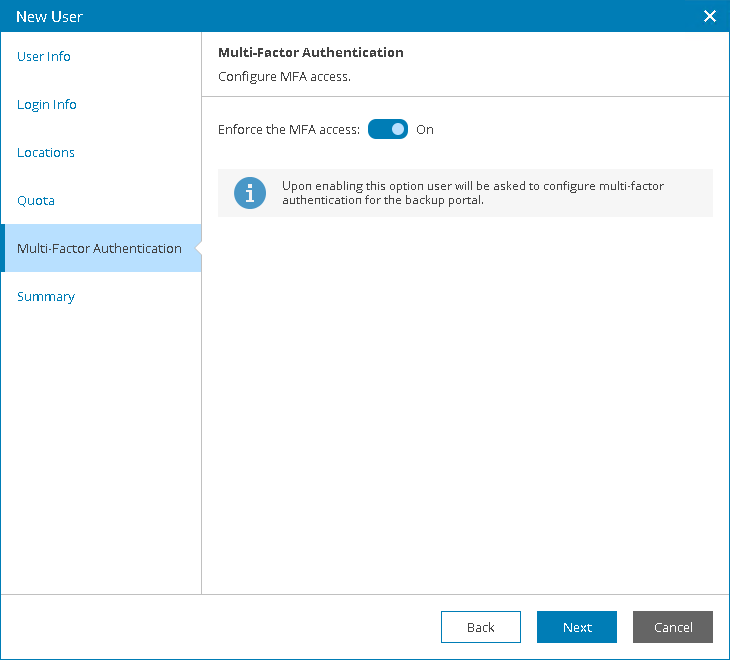The width and height of the screenshot is (730, 660).
Task: Select the Quota step
Action: point(36,201)
